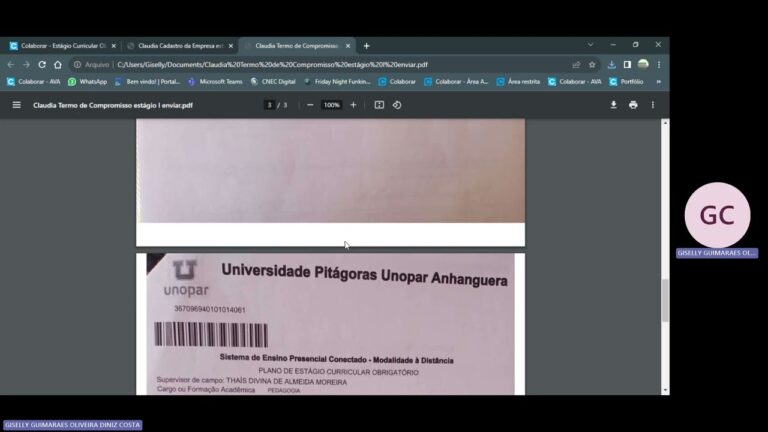Open the Chrome profile avatar

[x=643, y=64]
